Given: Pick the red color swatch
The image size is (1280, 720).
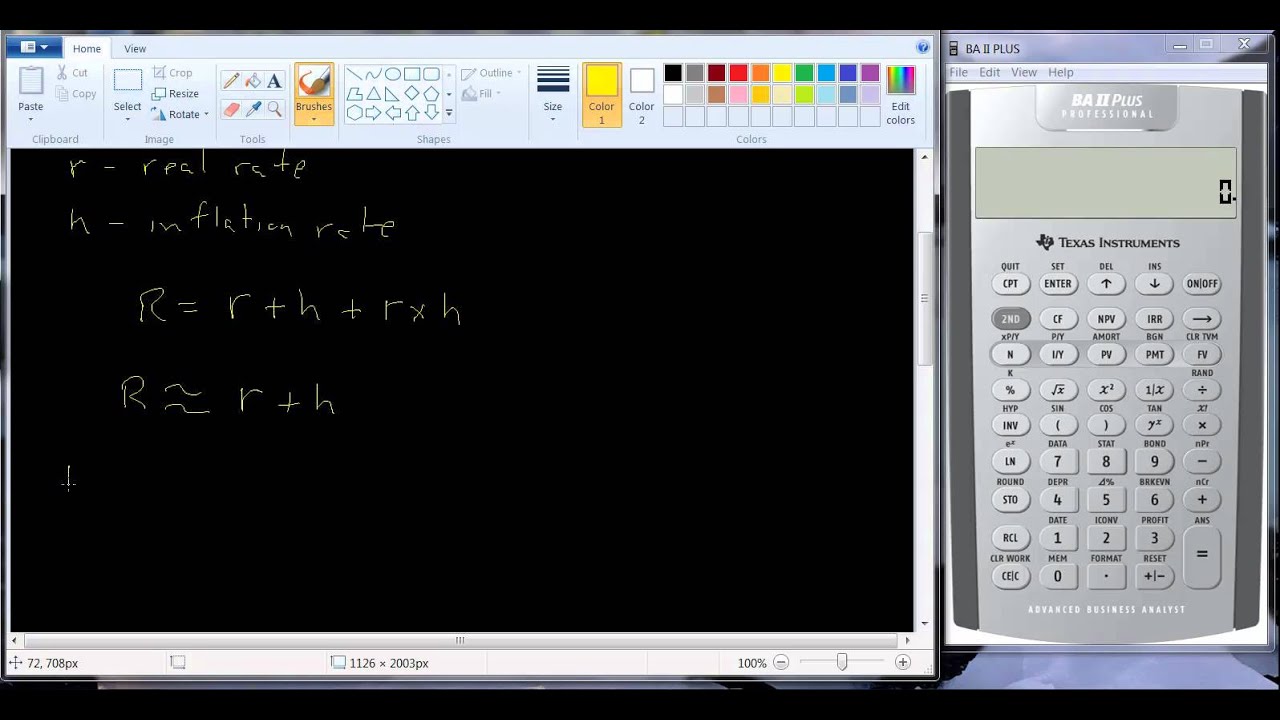Looking at the screenshot, I should coord(738,73).
